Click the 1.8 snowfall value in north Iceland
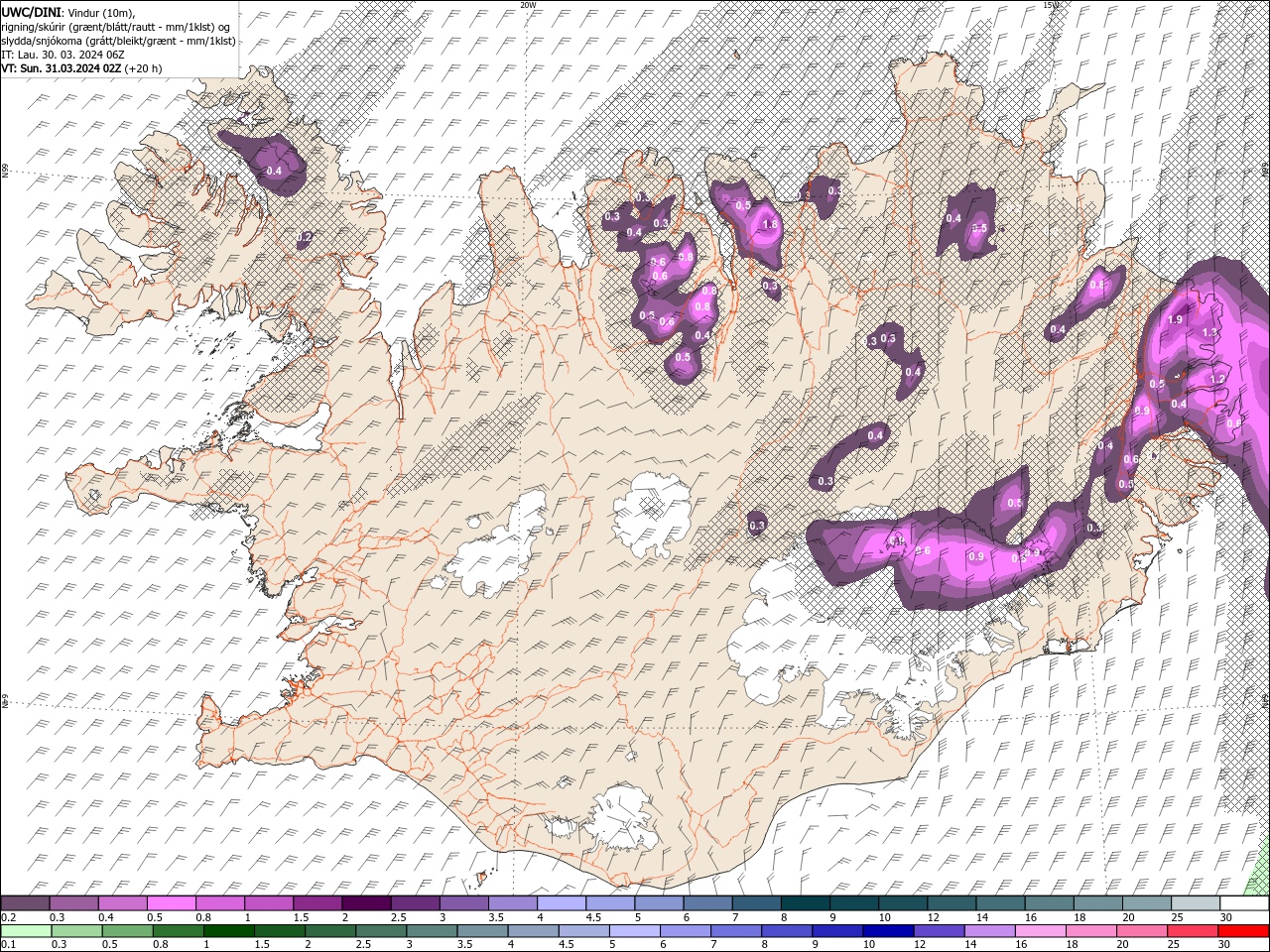 (769, 225)
